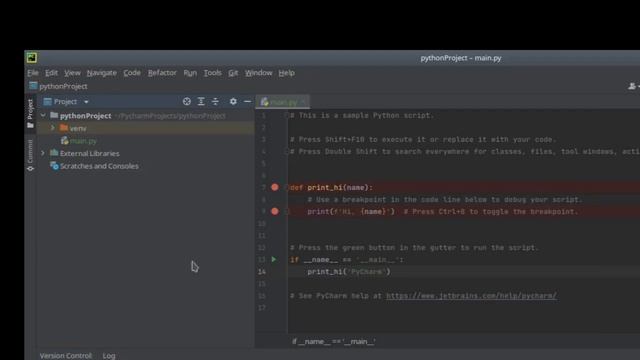Click line number 14 in gutter
640x360 pixels.
(262, 272)
